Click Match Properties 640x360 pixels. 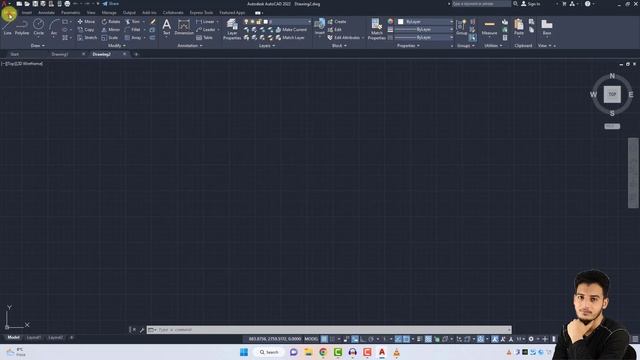[x=376, y=29]
